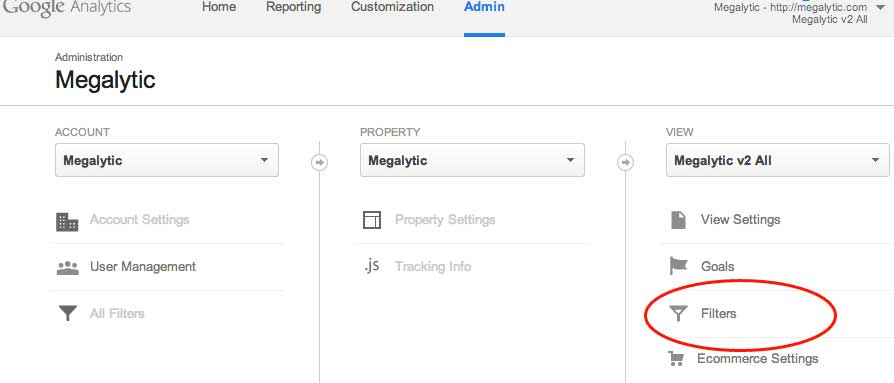894x383 pixels.
Task: Click the arrow connector between Account and Property
Action: (x=319, y=163)
